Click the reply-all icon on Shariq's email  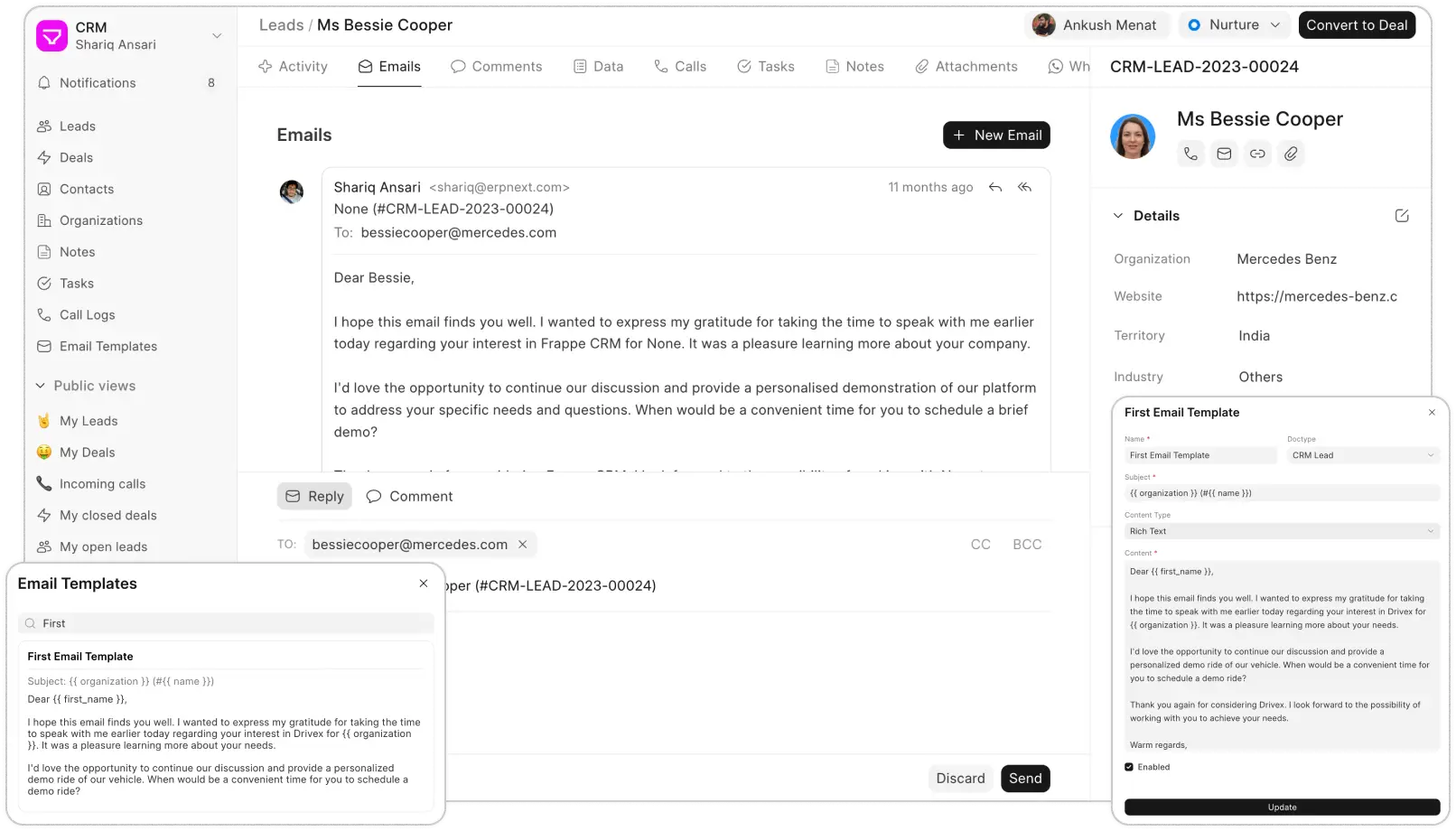click(x=1024, y=188)
